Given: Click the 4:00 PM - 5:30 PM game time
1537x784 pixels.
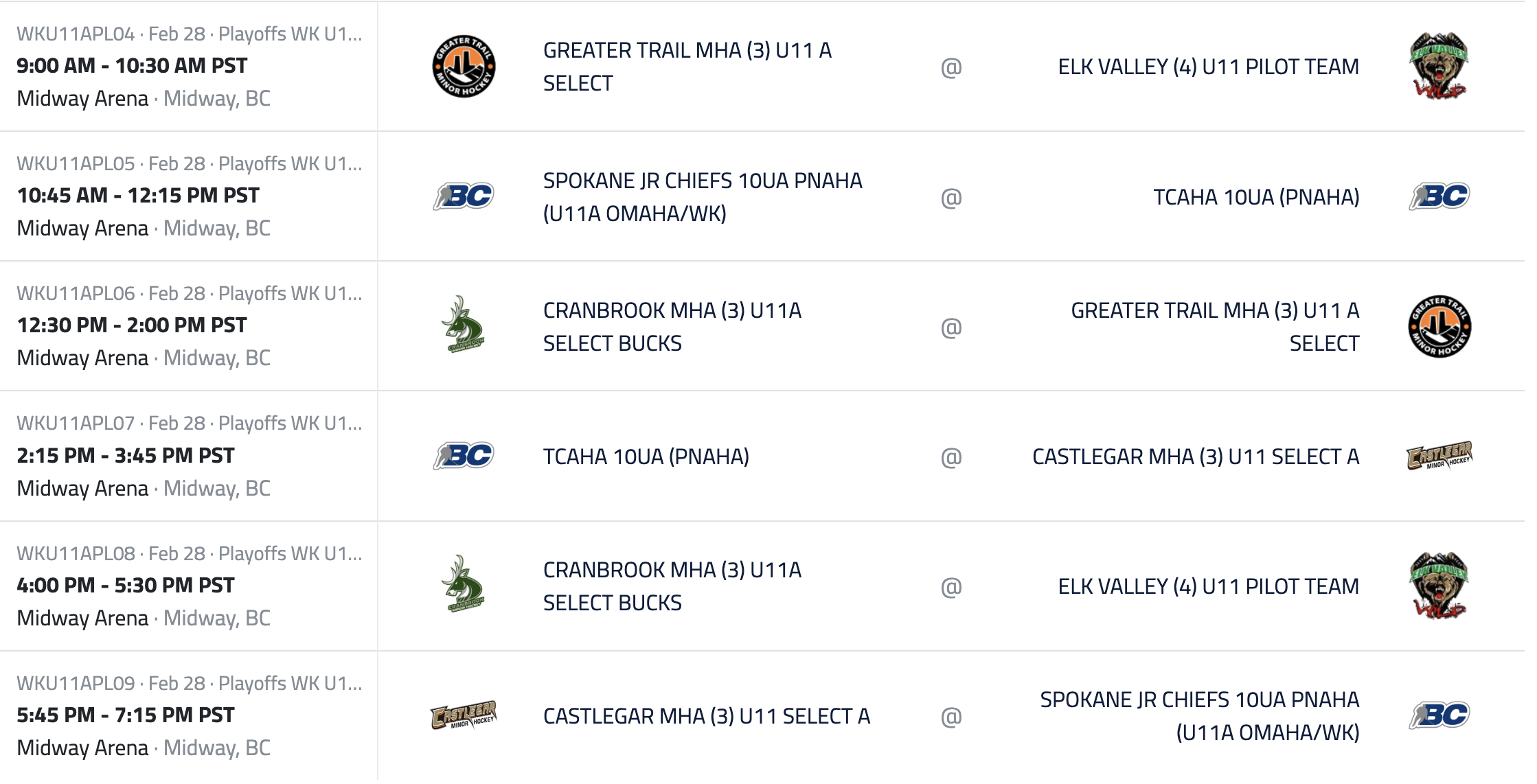Looking at the screenshot, I should 126,586.
